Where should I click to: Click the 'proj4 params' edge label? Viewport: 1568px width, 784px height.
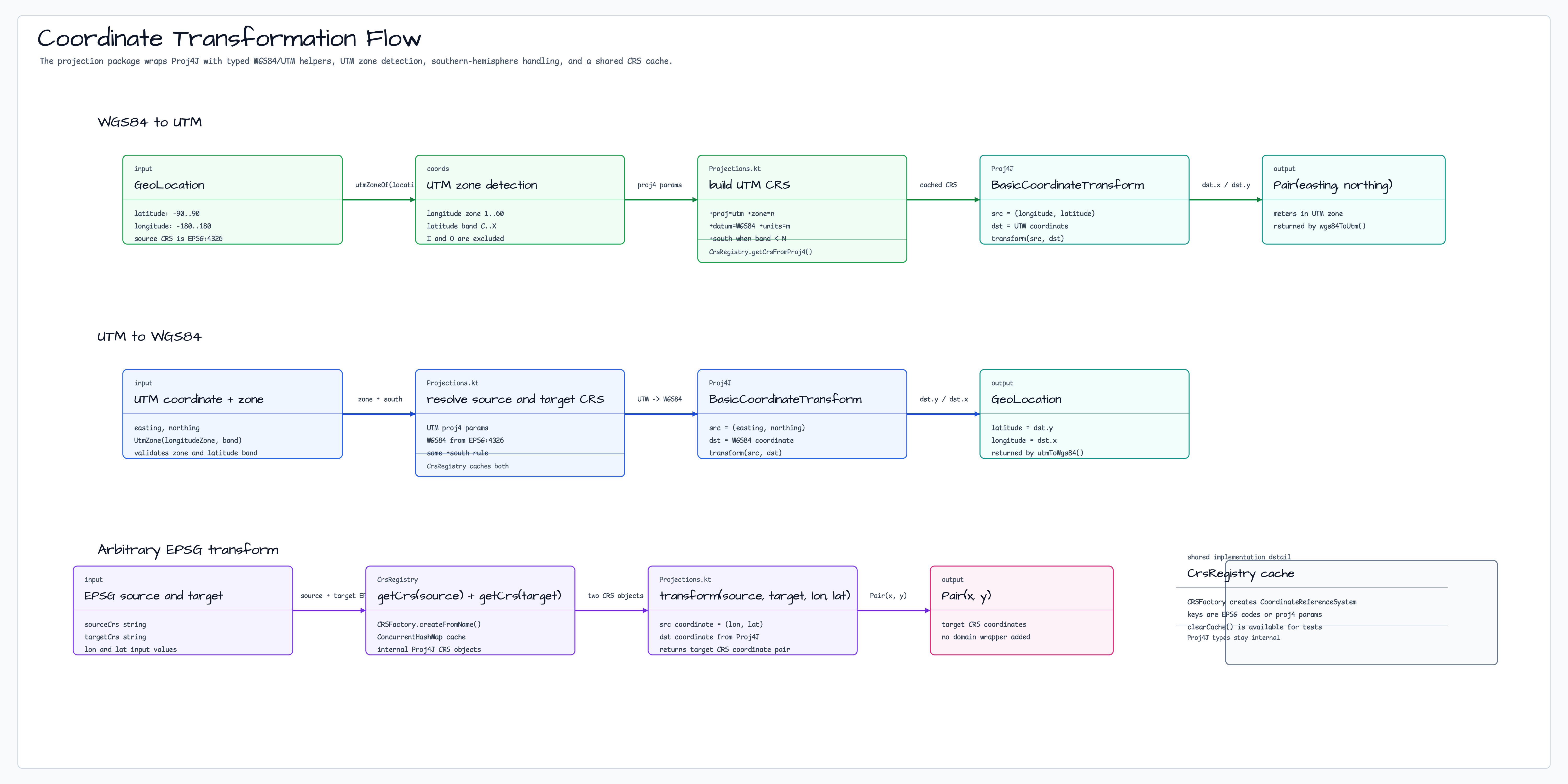(659, 185)
